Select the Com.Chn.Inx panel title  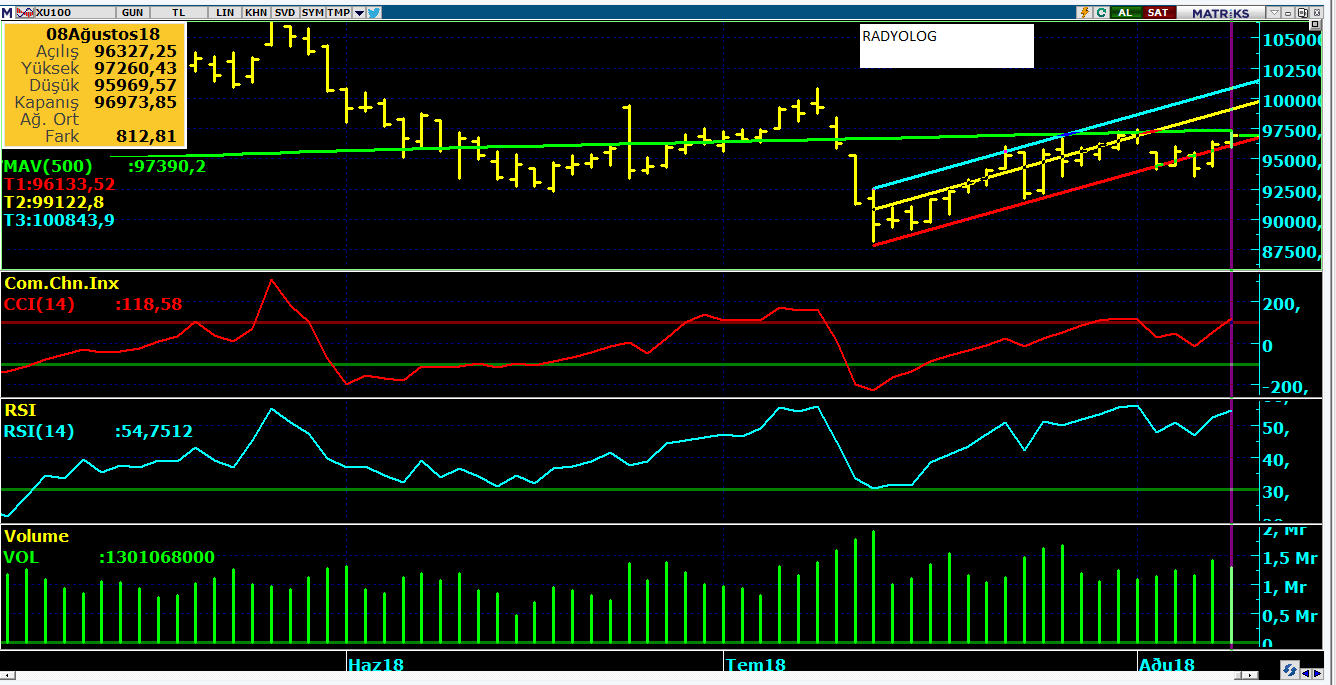pos(61,284)
